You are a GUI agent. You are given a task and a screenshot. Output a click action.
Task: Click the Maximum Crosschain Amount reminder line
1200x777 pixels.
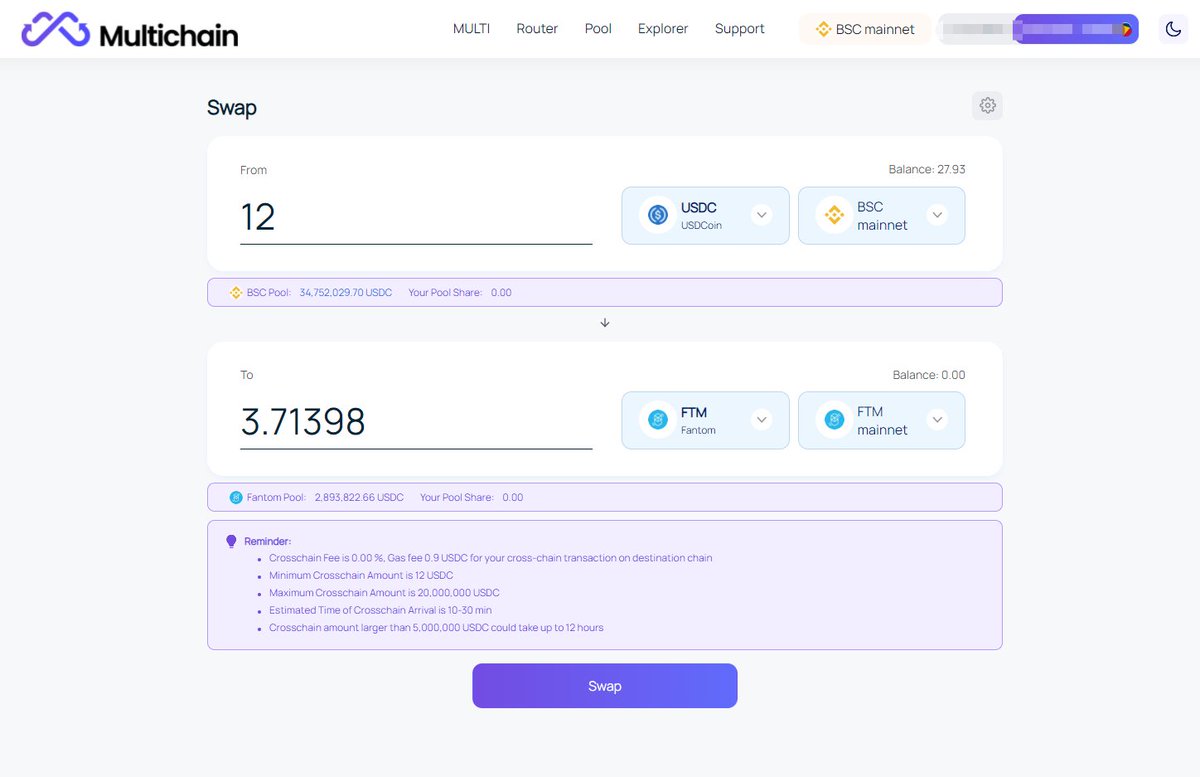click(x=384, y=593)
